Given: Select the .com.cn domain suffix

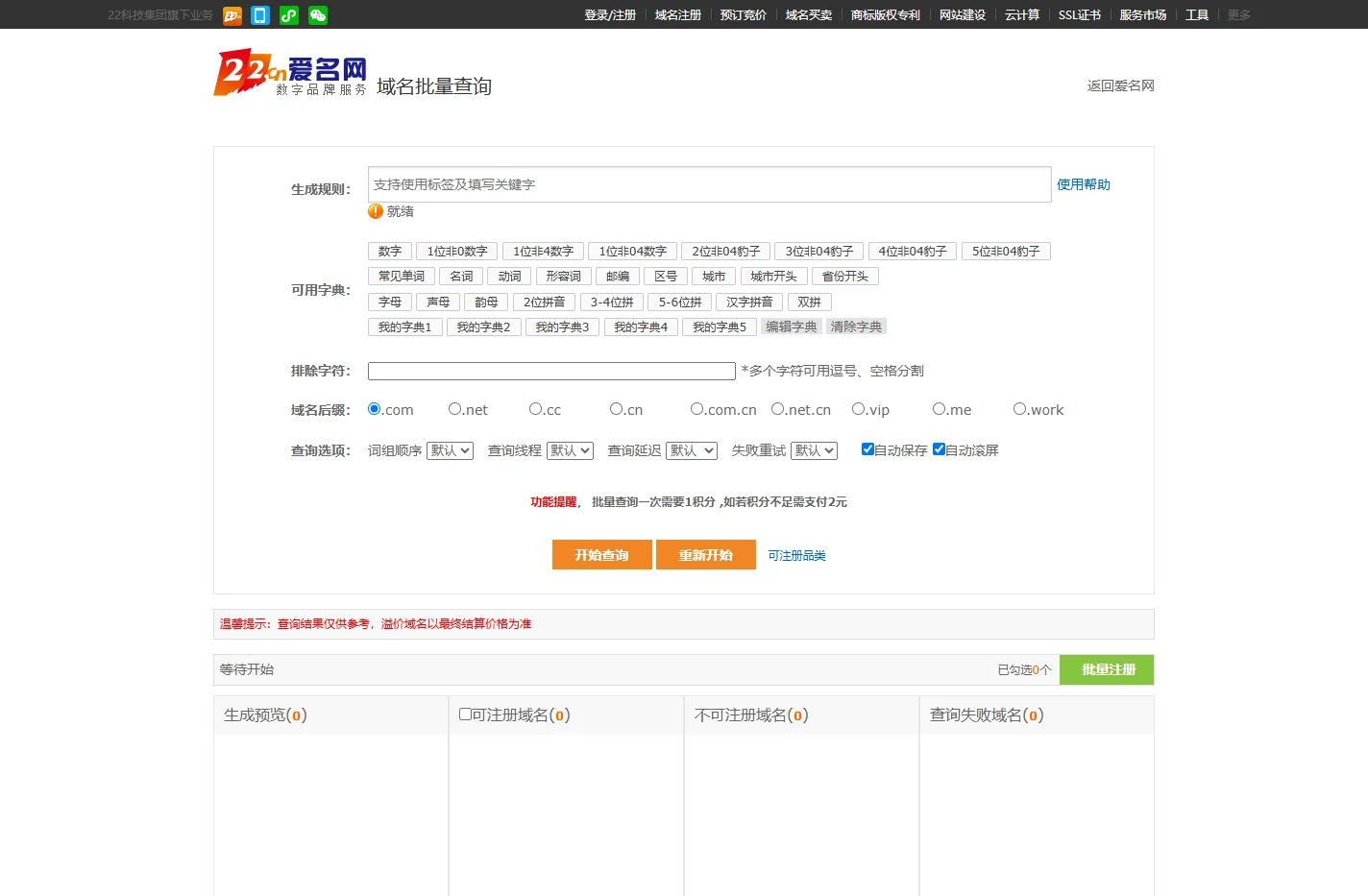Looking at the screenshot, I should (697, 409).
